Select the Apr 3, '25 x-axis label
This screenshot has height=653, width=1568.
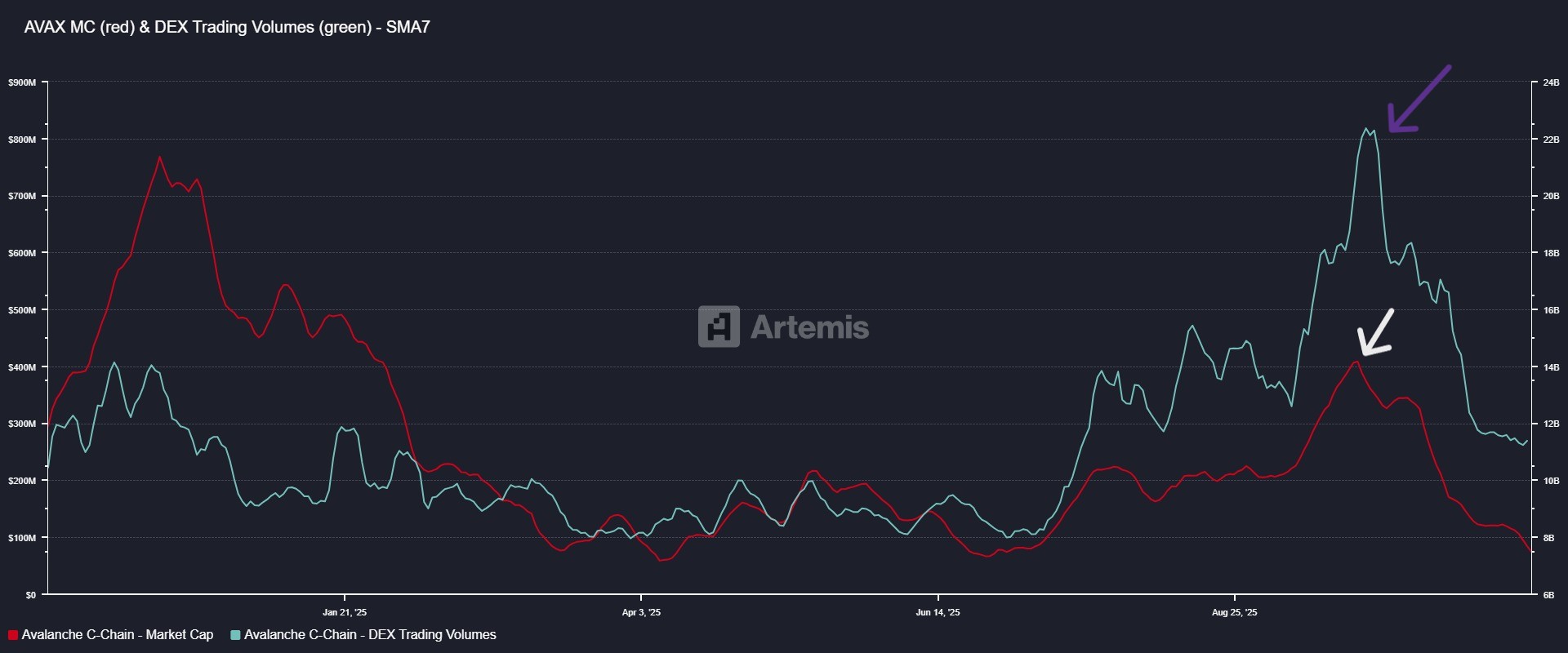[x=641, y=612]
